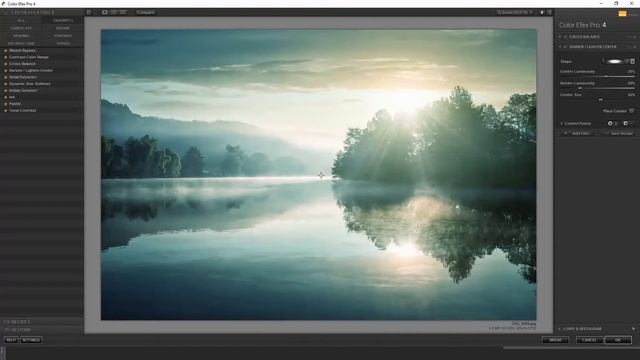Screen dimensions: 640x360
Task: Switch to split preview mode
Action: pos(114,12)
